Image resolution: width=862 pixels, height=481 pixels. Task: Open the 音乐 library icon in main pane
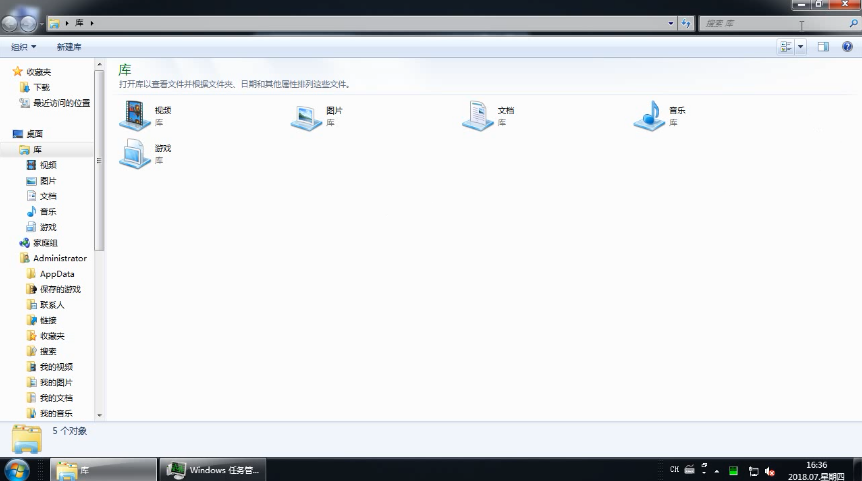pos(649,115)
